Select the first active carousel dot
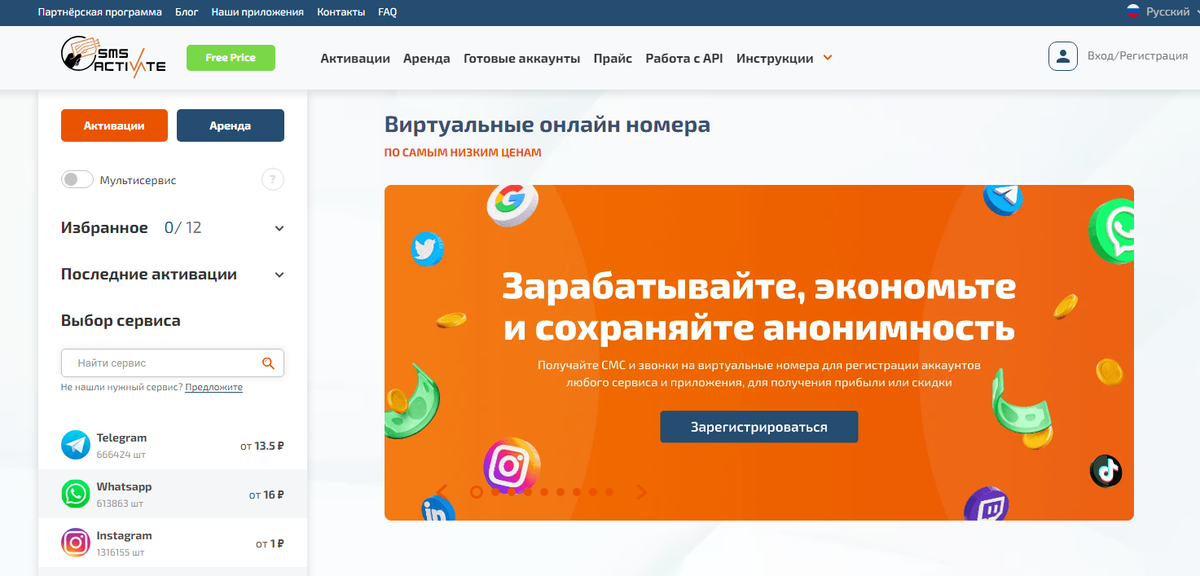The image size is (1200, 576). (x=477, y=491)
